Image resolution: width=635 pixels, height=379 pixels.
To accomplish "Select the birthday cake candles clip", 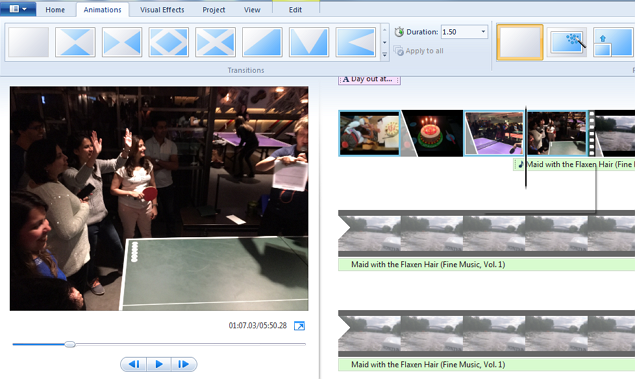I will tap(432, 134).
